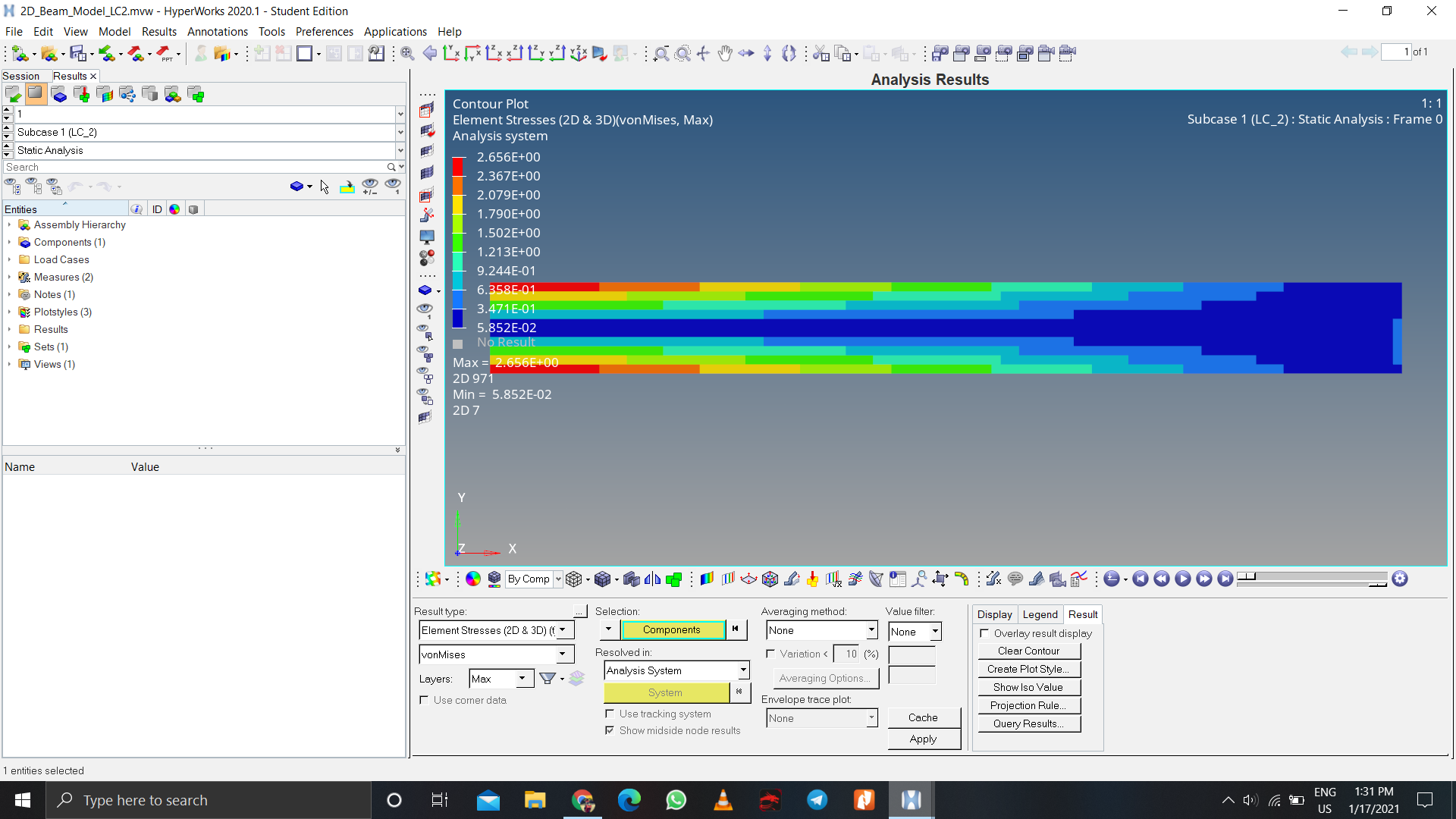This screenshot has height=819, width=1456.
Task: Open the Result type dropdown
Action: (497, 630)
